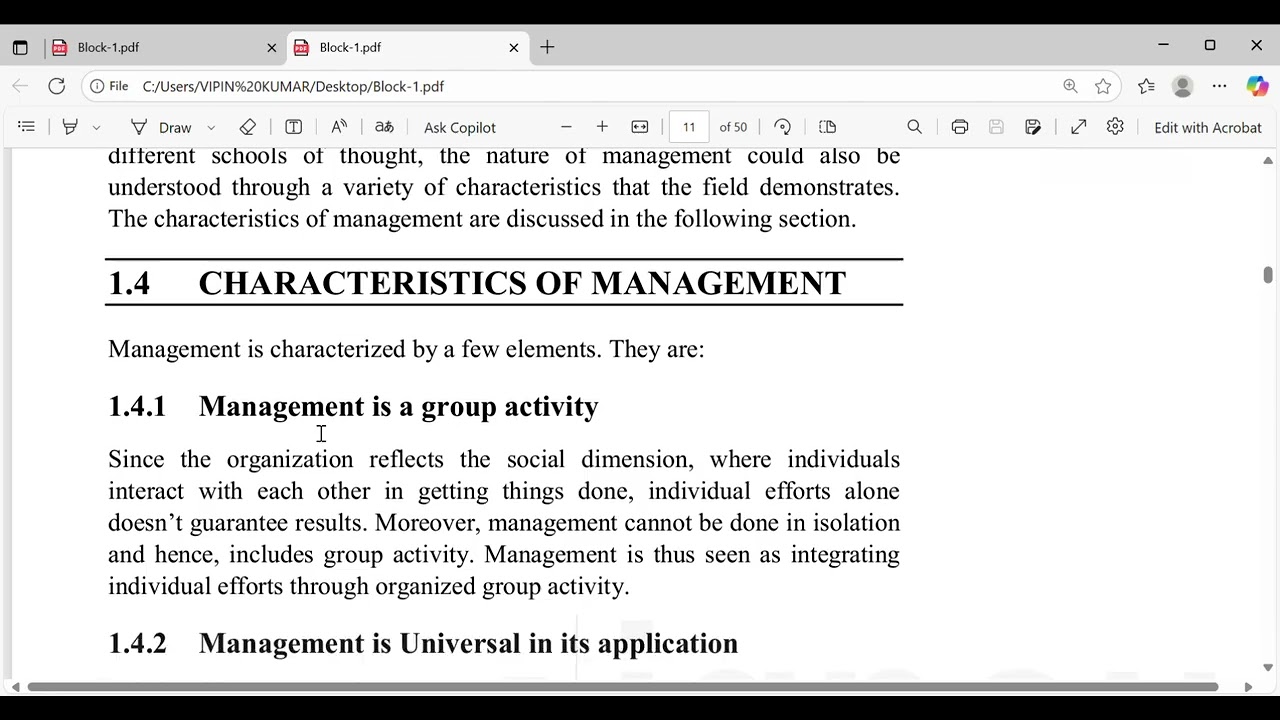Screen dimensions: 1280x720
Task: Click heading 'Management is a group activity'
Action: click(398, 406)
